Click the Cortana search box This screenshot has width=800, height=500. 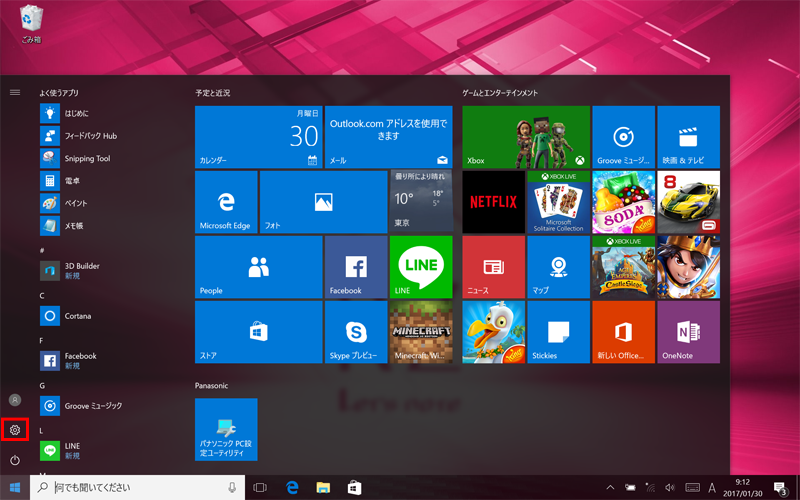[x=137, y=488]
